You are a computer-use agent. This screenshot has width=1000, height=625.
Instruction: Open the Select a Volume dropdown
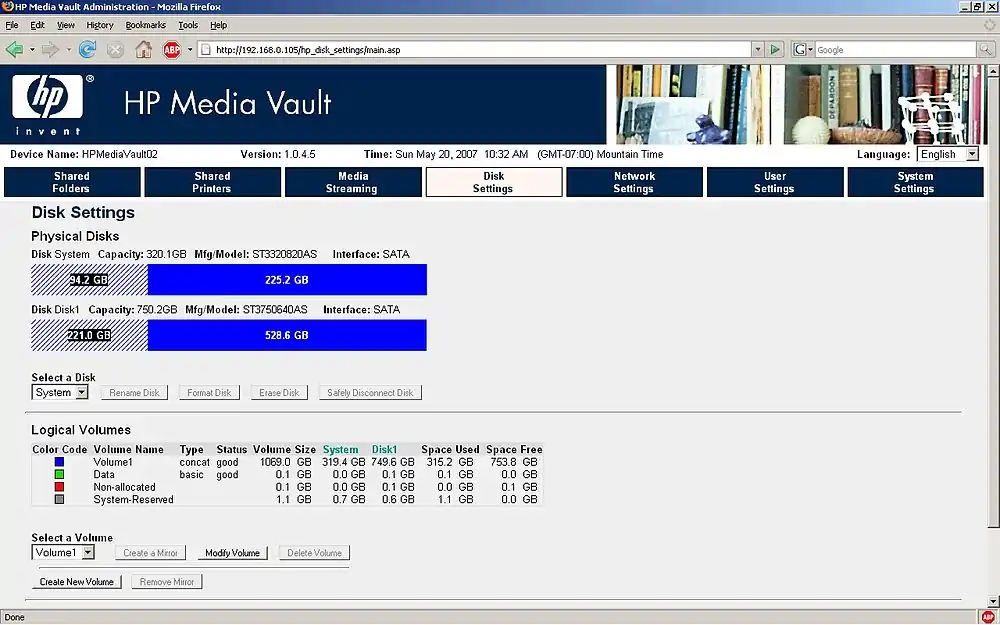(63, 553)
